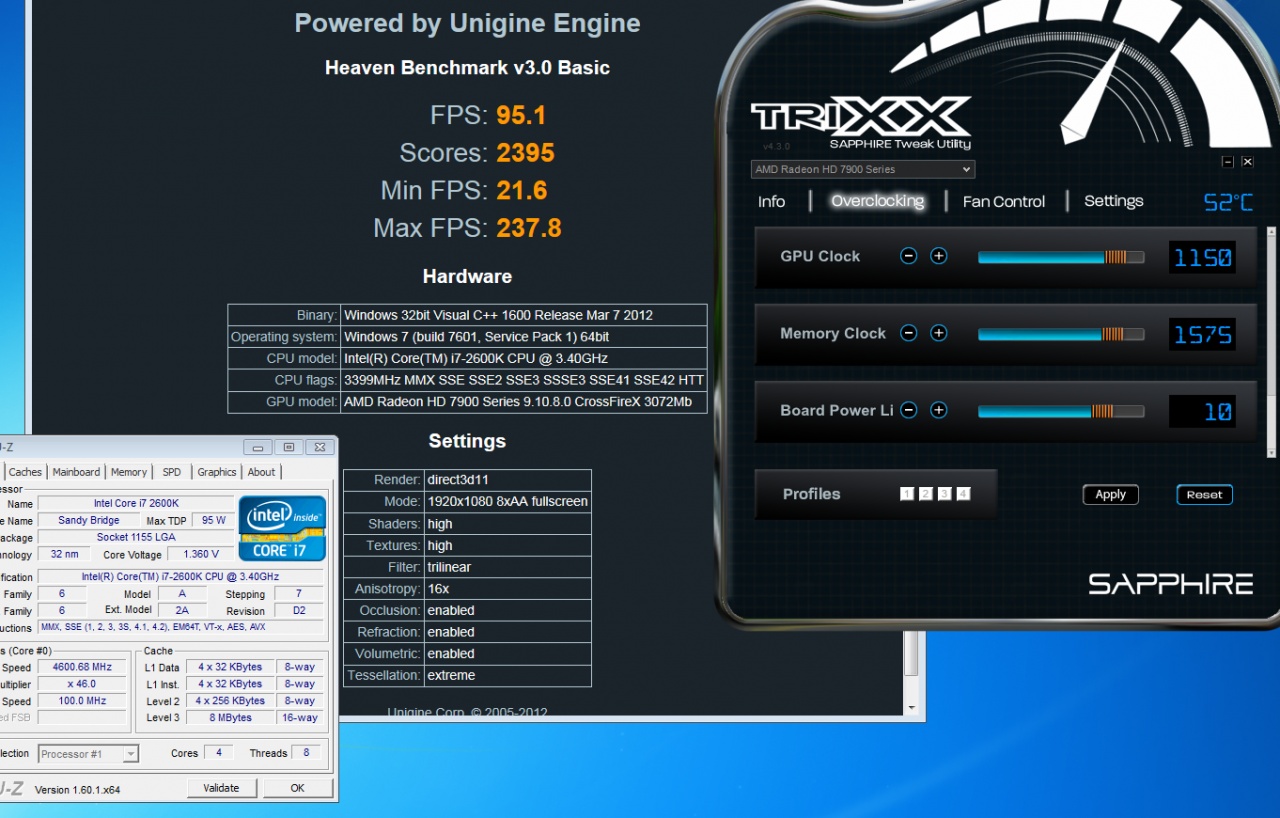Select profile 3 in TRIXX

(x=945, y=494)
